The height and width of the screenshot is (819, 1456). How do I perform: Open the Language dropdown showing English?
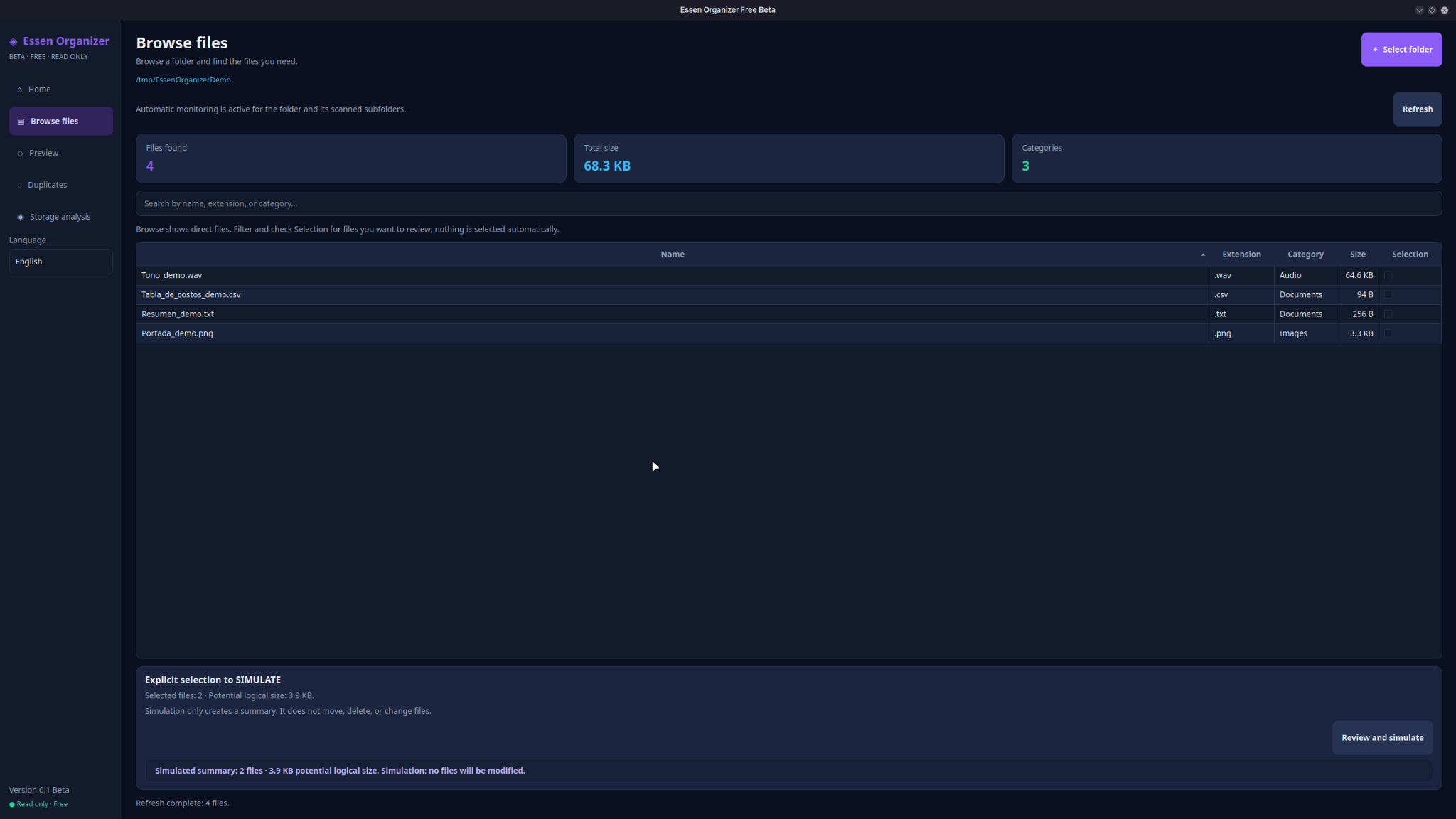[x=61, y=262]
